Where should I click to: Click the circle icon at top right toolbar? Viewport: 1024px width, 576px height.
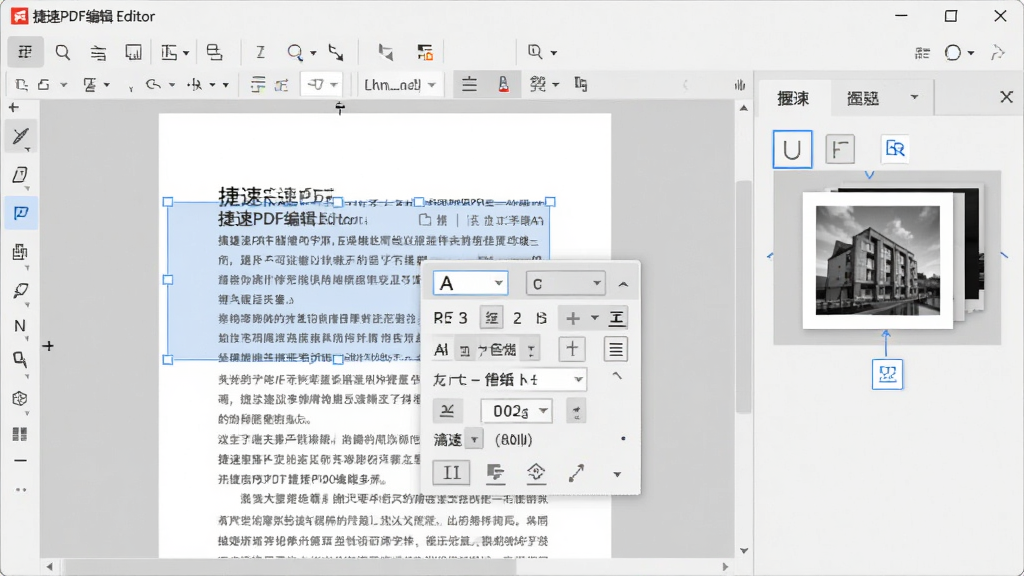click(x=953, y=52)
